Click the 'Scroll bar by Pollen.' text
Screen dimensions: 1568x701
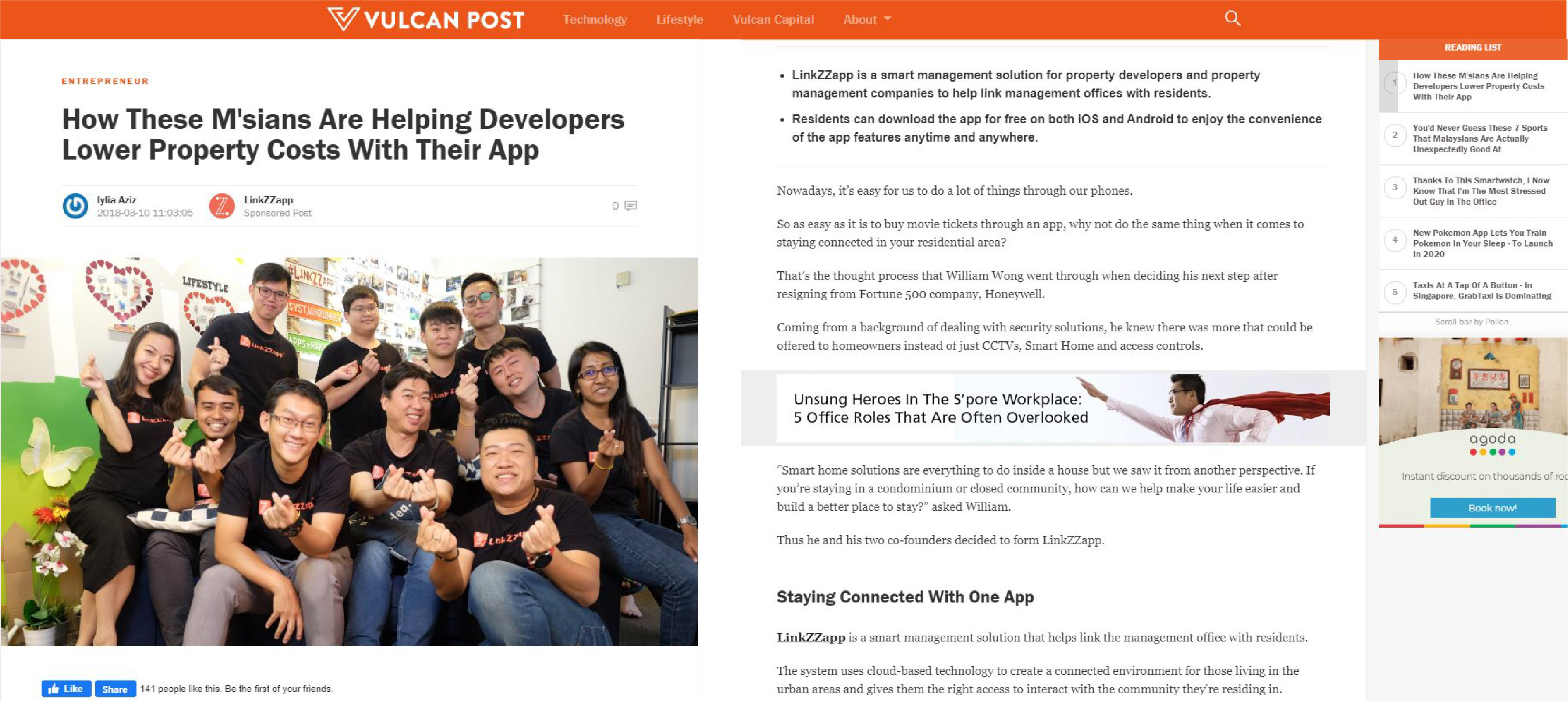tap(1473, 321)
